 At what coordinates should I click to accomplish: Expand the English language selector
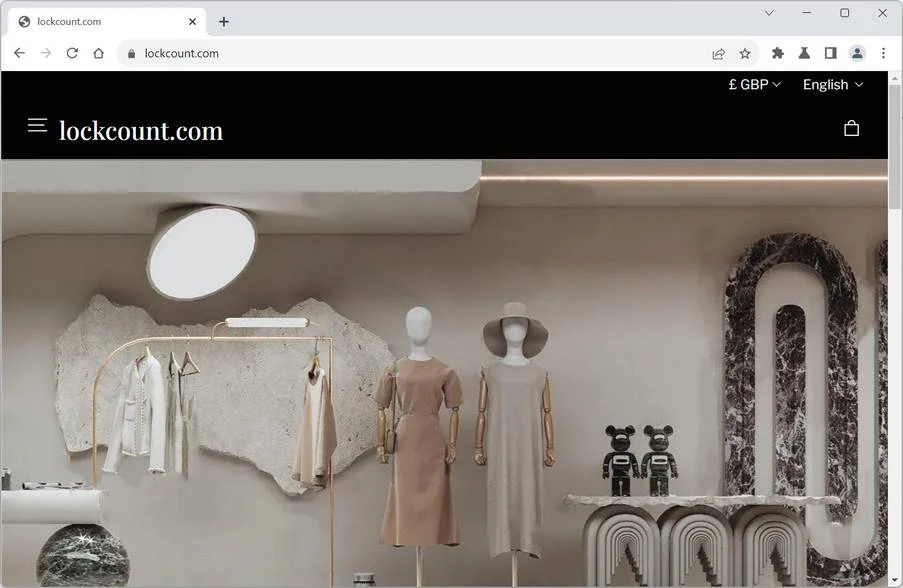point(833,85)
